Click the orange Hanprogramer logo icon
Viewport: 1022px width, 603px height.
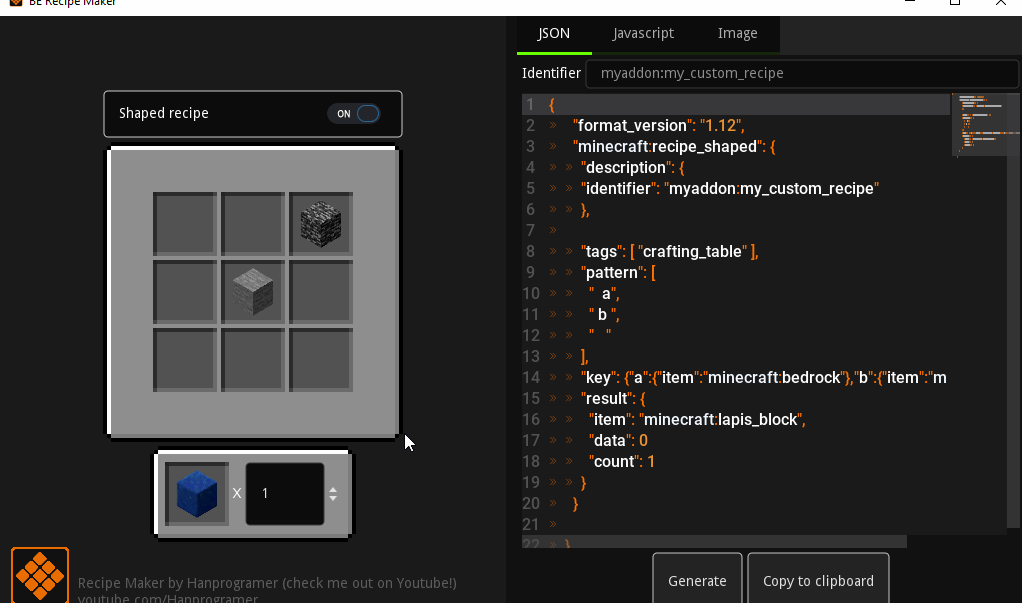(40, 575)
